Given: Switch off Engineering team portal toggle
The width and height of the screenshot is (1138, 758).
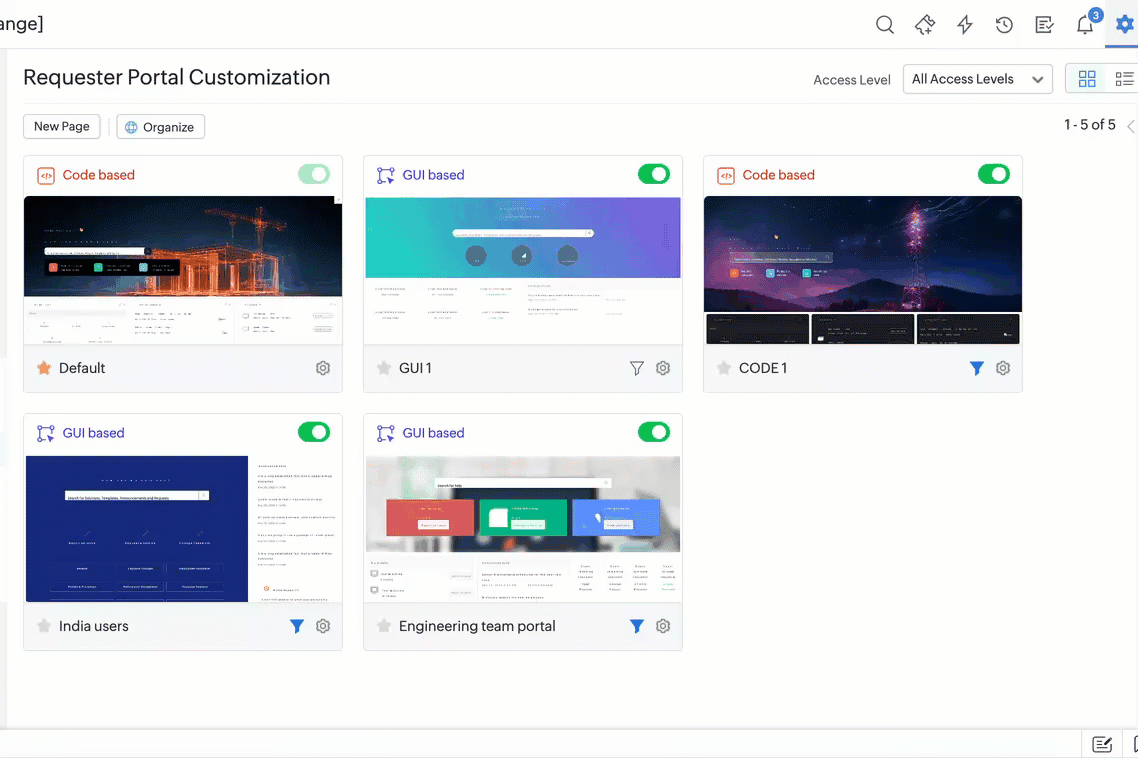Looking at the screenshot, I should tap(653, 433).
